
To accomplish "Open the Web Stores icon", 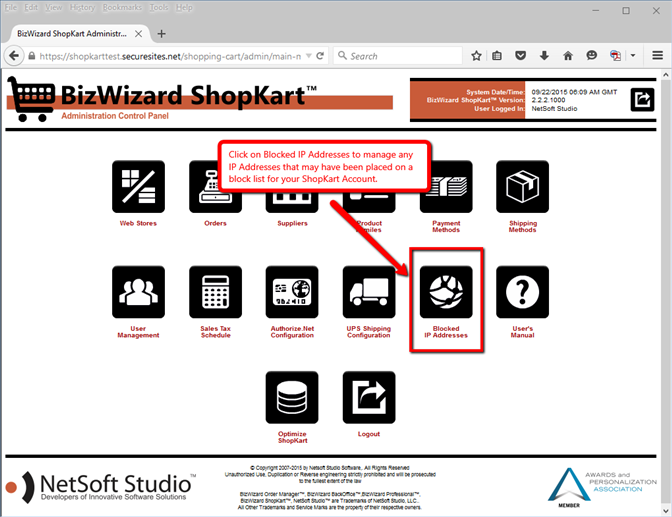I will (138, 186).
